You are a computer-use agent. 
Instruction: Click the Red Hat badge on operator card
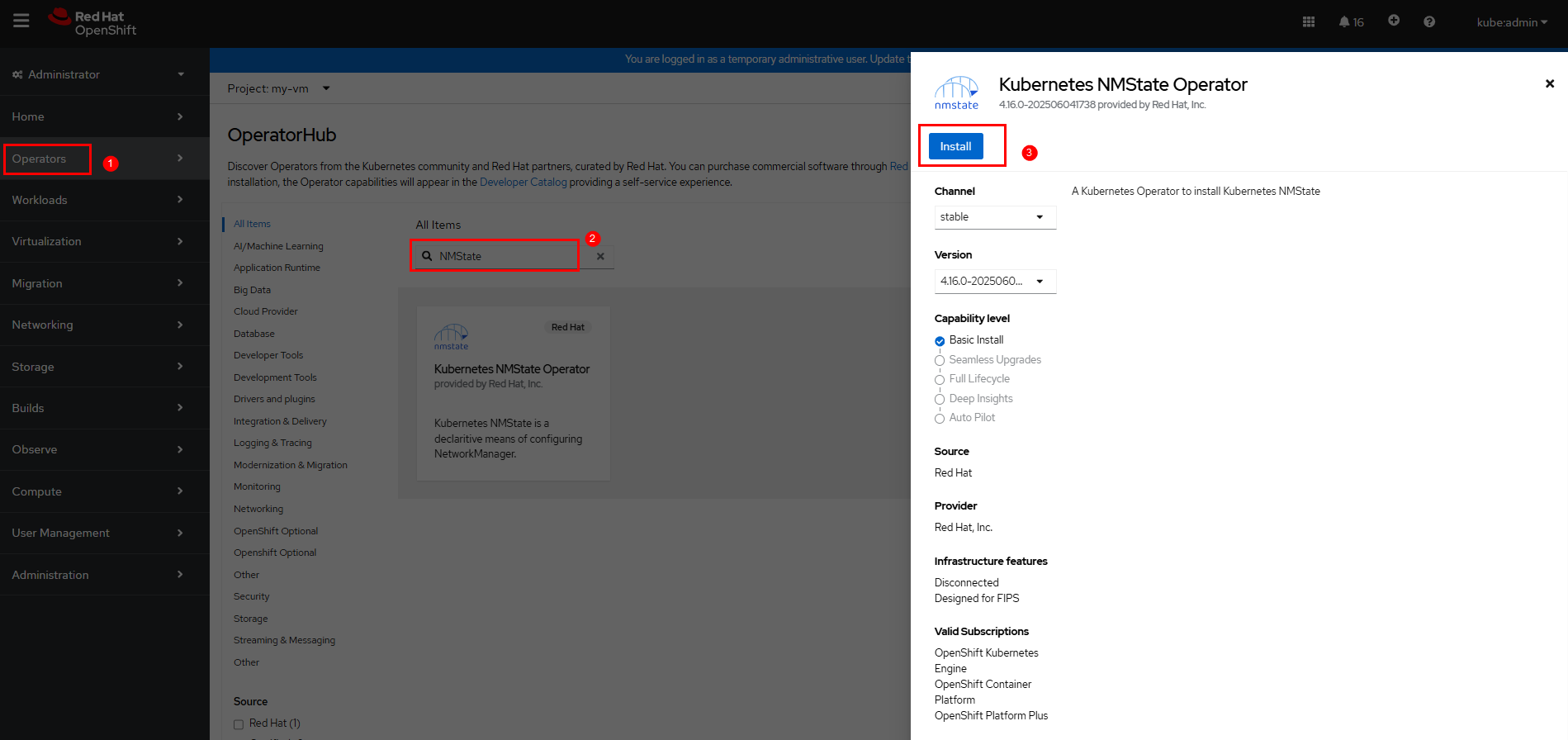tap(567, 327)
